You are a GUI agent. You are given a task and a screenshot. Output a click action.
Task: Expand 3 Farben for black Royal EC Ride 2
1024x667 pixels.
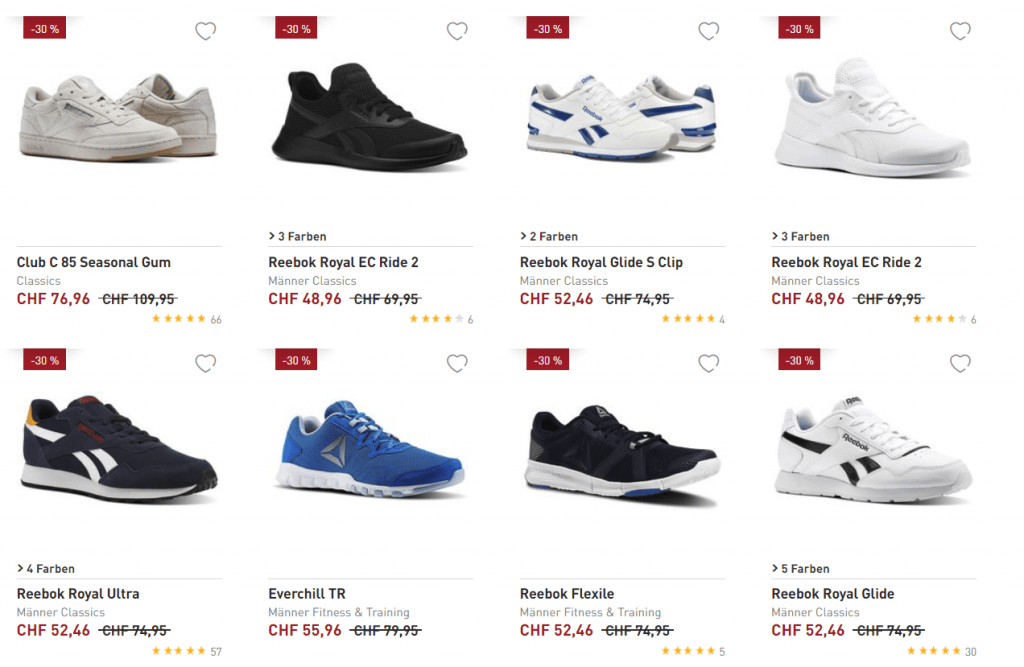pyautogui.click(x=298, y=237)
